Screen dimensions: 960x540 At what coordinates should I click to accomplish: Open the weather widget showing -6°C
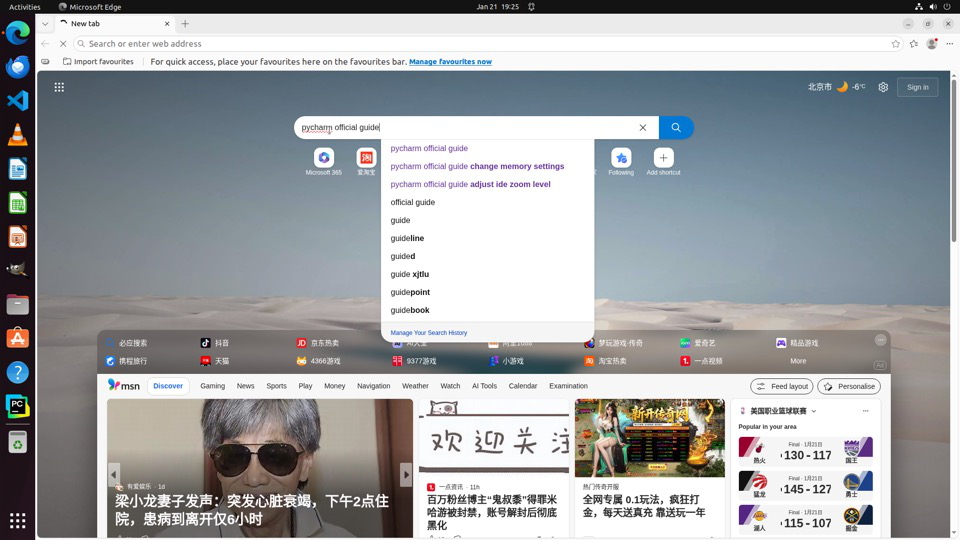pyautogui.click(x=836, y=87)
